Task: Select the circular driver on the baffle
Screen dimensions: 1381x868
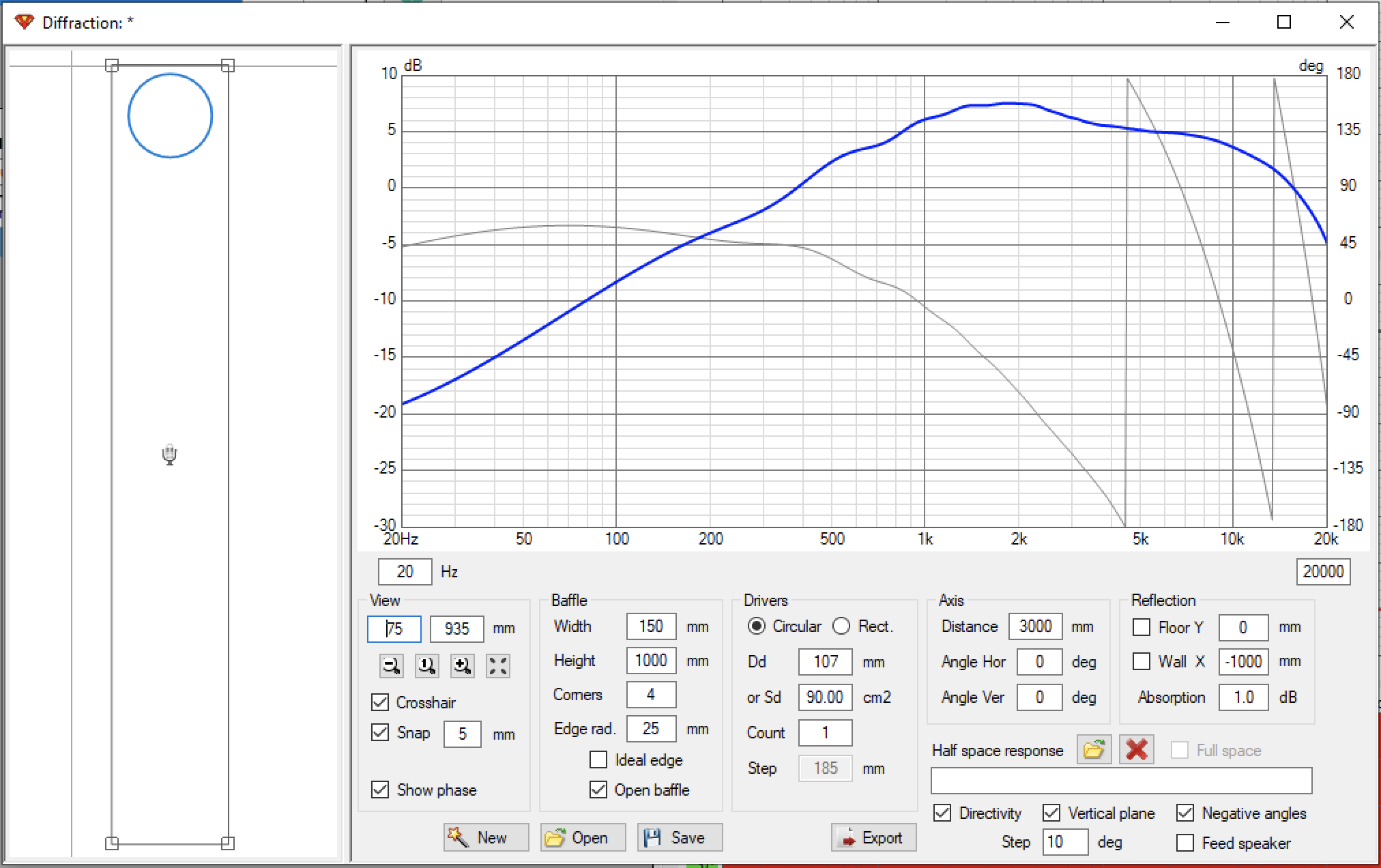Action: (170, 115)
